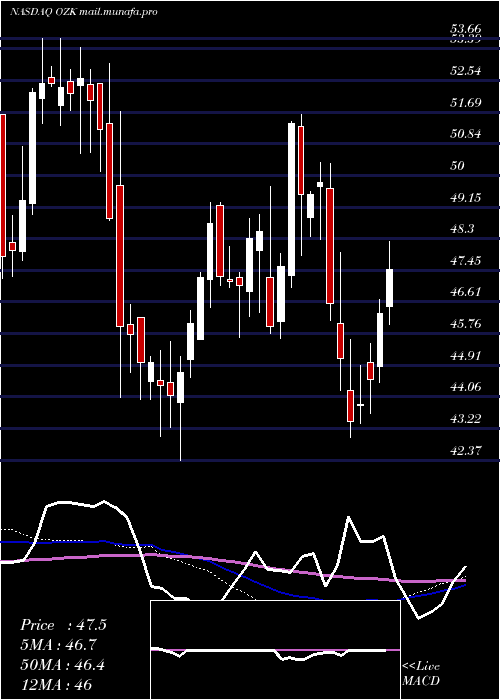
Task: Click the 5MA : 46.7 readout
Action: pyautogui.click(x=58, y=645)
